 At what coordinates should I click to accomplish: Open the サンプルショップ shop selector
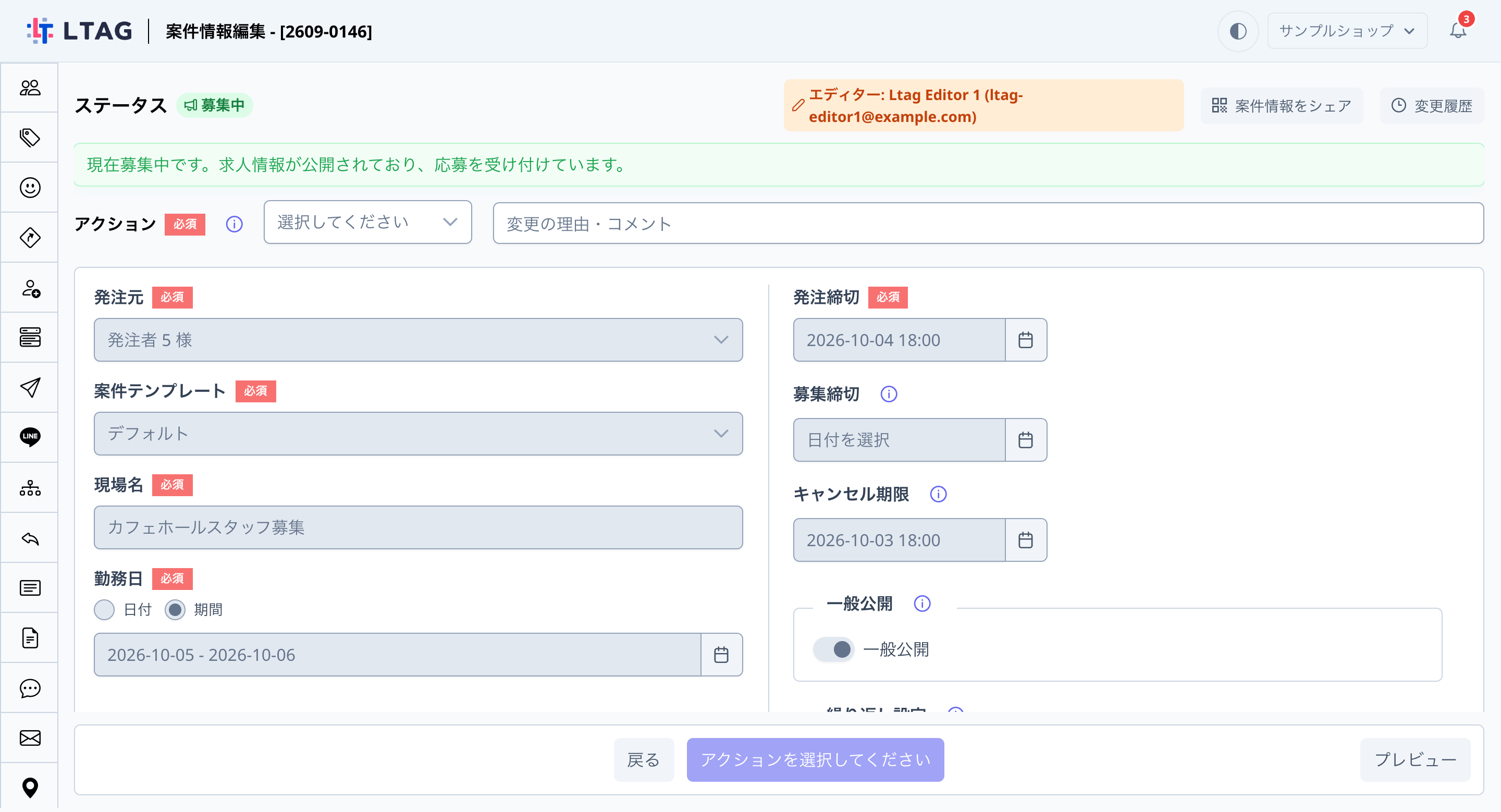pyautogui.click(x=1347, y=31)
